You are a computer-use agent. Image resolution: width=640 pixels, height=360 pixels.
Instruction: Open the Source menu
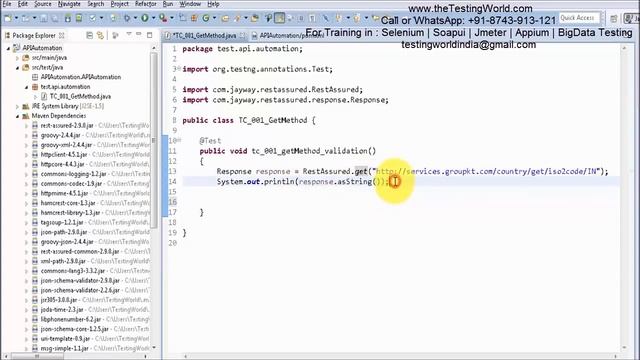click(x=43, y=4)
